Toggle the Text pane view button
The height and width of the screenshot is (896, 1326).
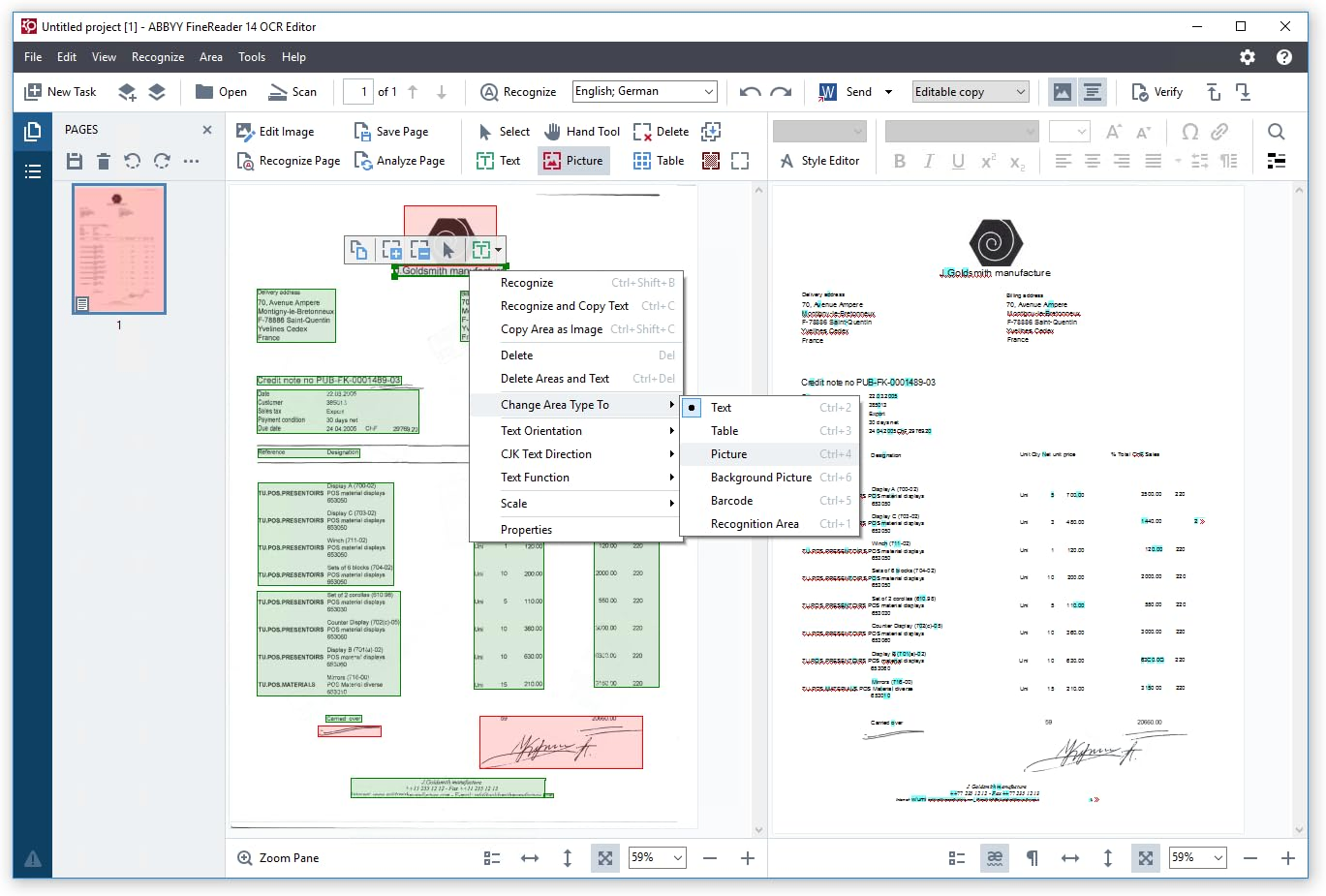click(1093, 92)
